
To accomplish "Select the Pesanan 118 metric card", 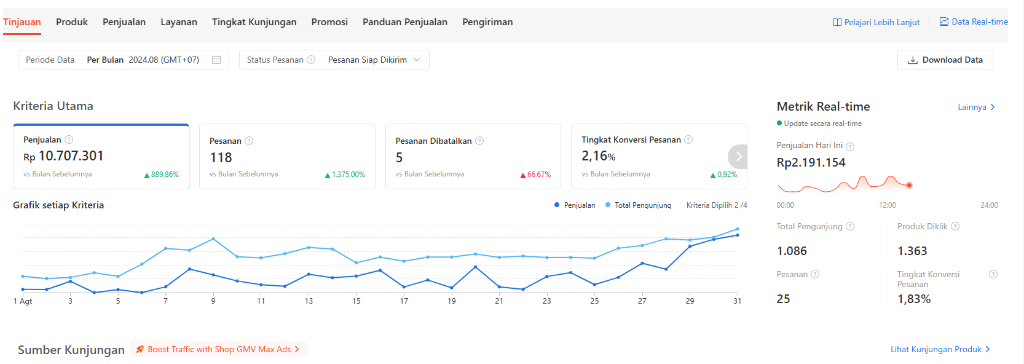I will coord(287,156).
